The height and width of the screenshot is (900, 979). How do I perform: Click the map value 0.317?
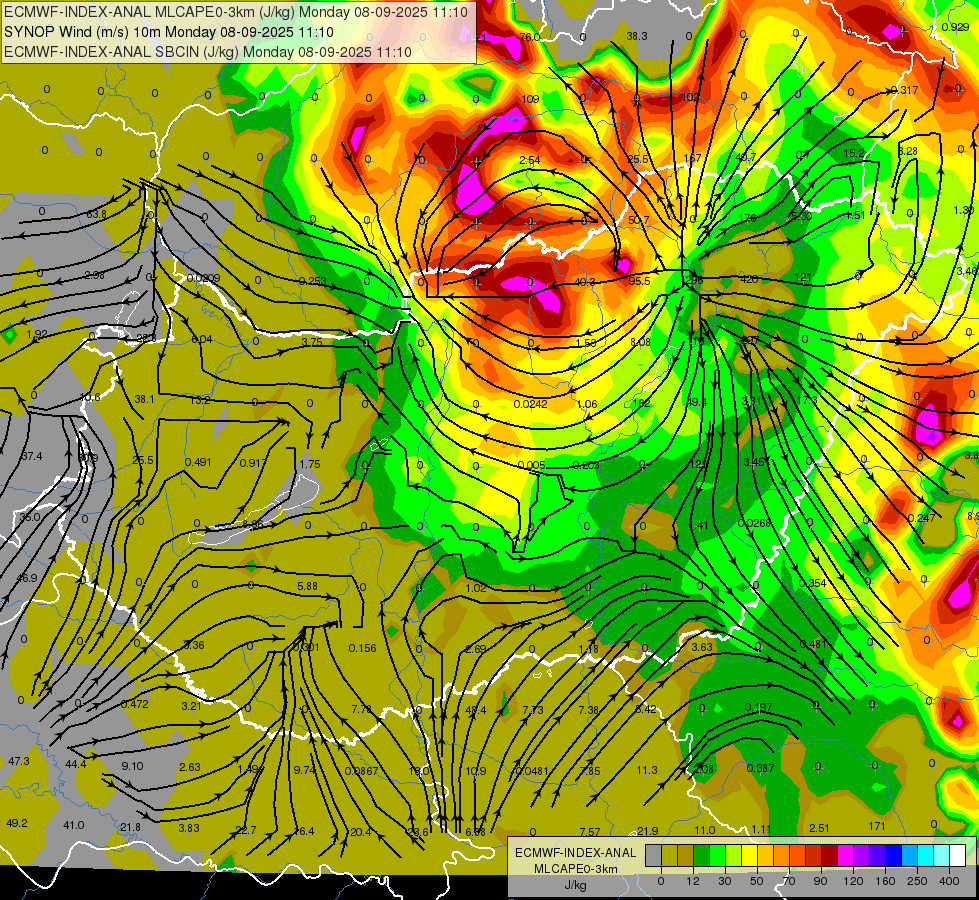905,90
